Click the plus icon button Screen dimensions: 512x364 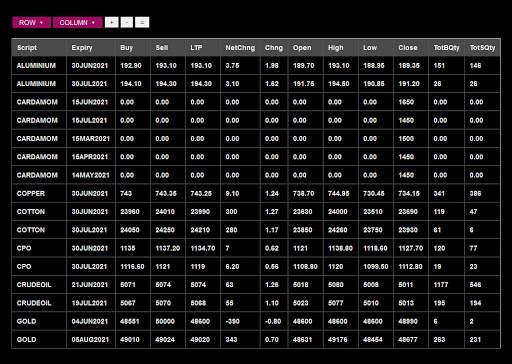pos(112,22)
